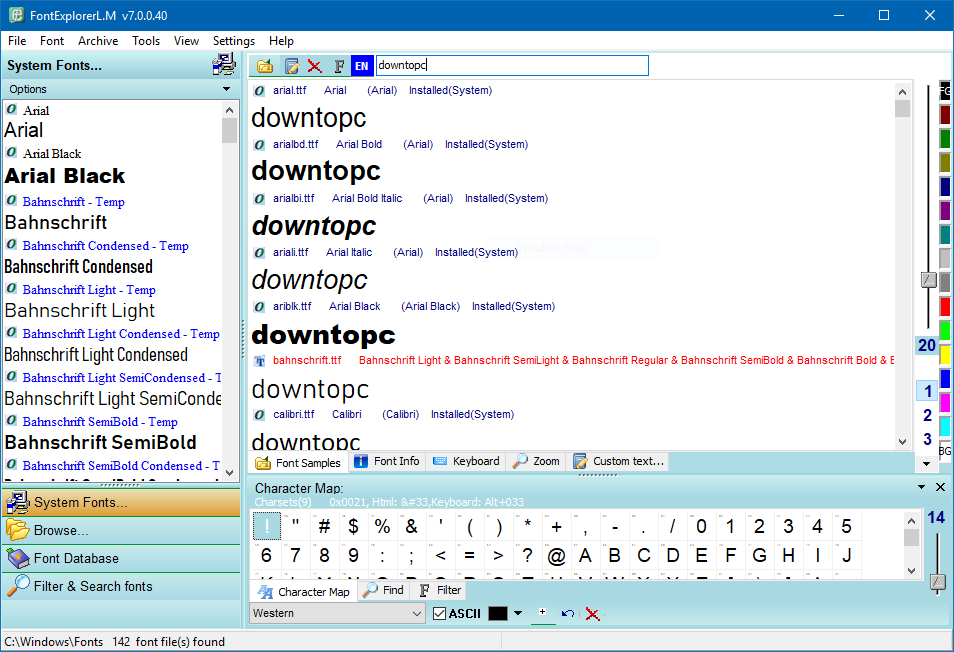Open the Character Map panel menu arrow
954x652 pixels.
(921, 487)
